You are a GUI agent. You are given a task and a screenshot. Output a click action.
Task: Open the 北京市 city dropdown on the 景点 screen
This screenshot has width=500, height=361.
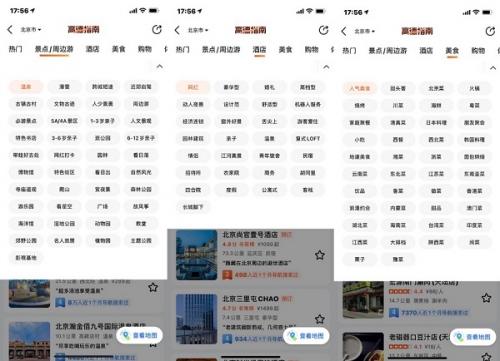[31, 30]
